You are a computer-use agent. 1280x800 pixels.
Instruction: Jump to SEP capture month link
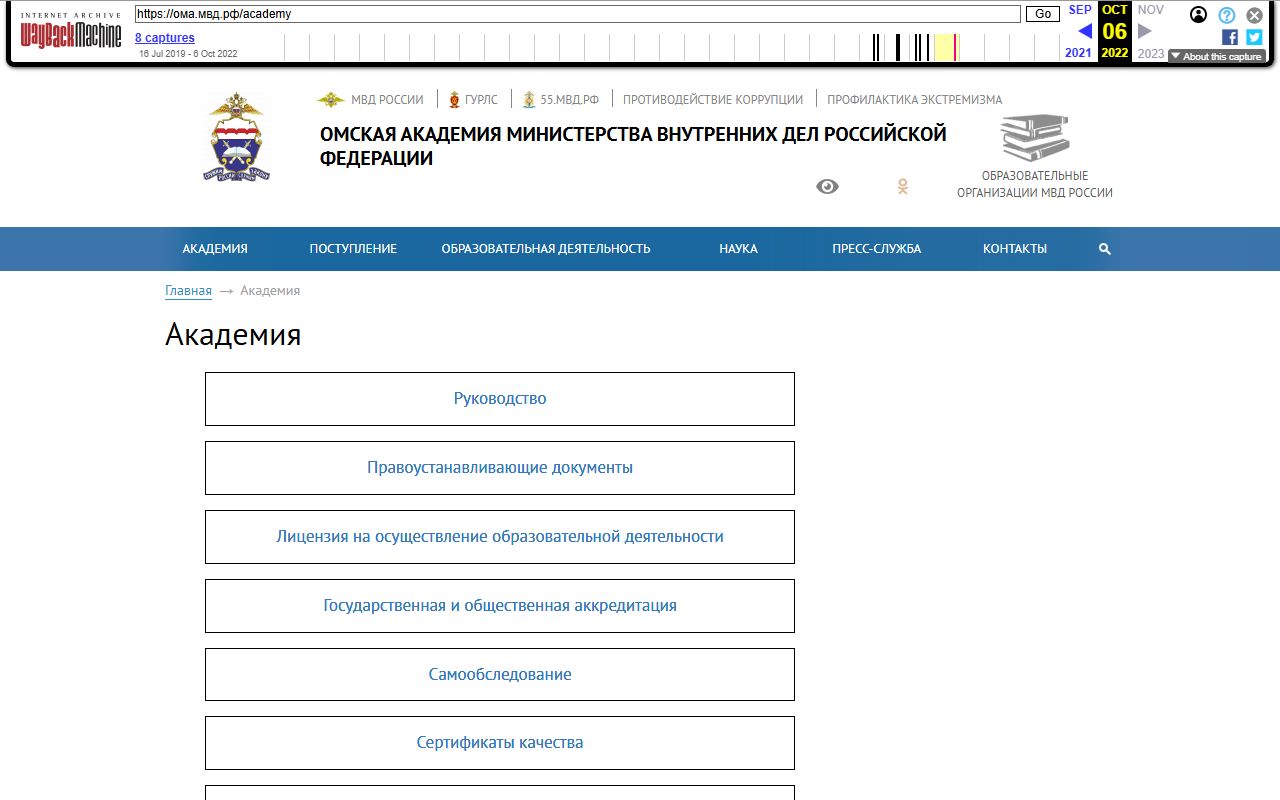(x=1080, y=9)
